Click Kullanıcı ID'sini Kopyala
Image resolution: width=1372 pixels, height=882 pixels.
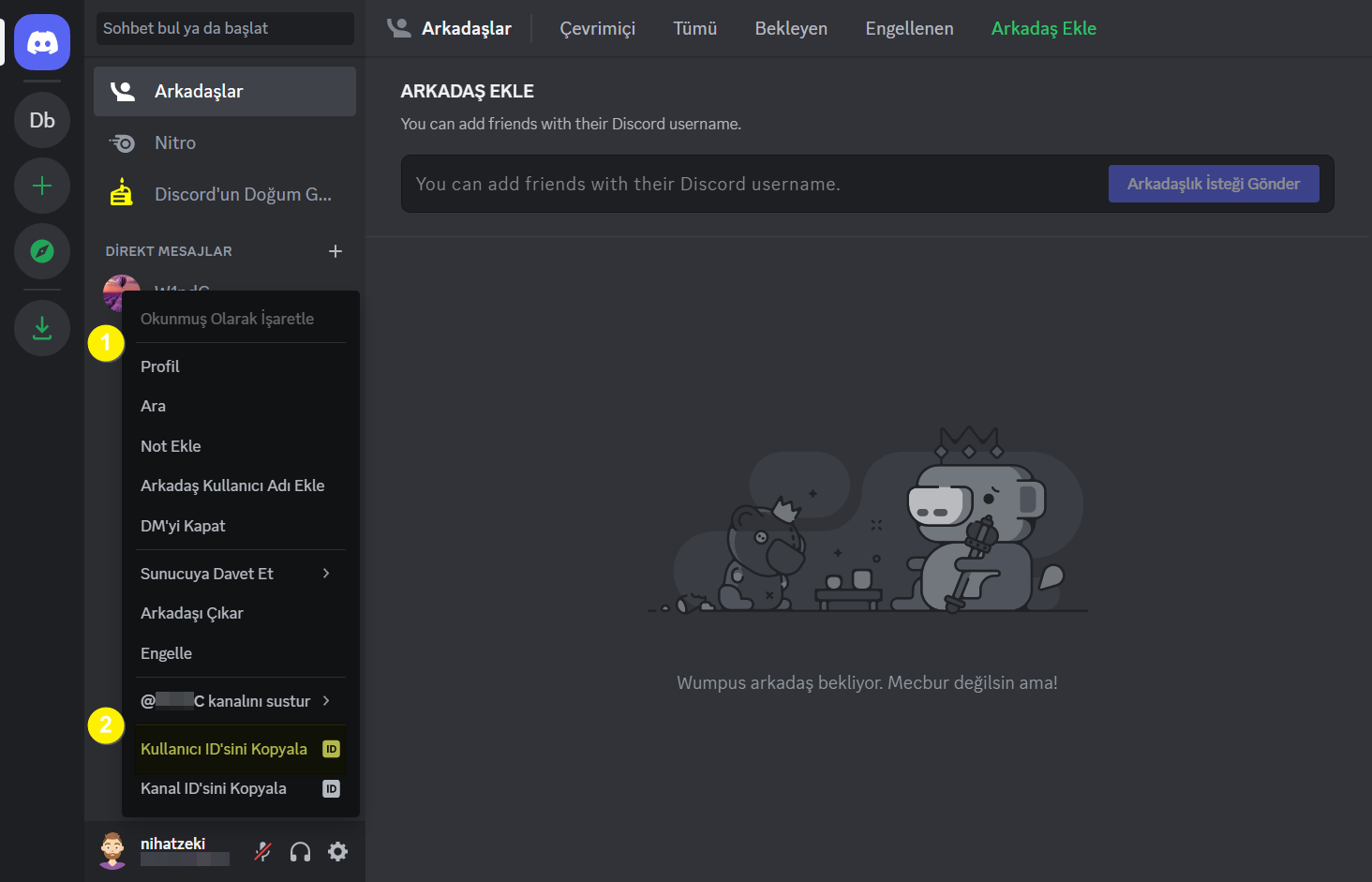coord(241,749)
